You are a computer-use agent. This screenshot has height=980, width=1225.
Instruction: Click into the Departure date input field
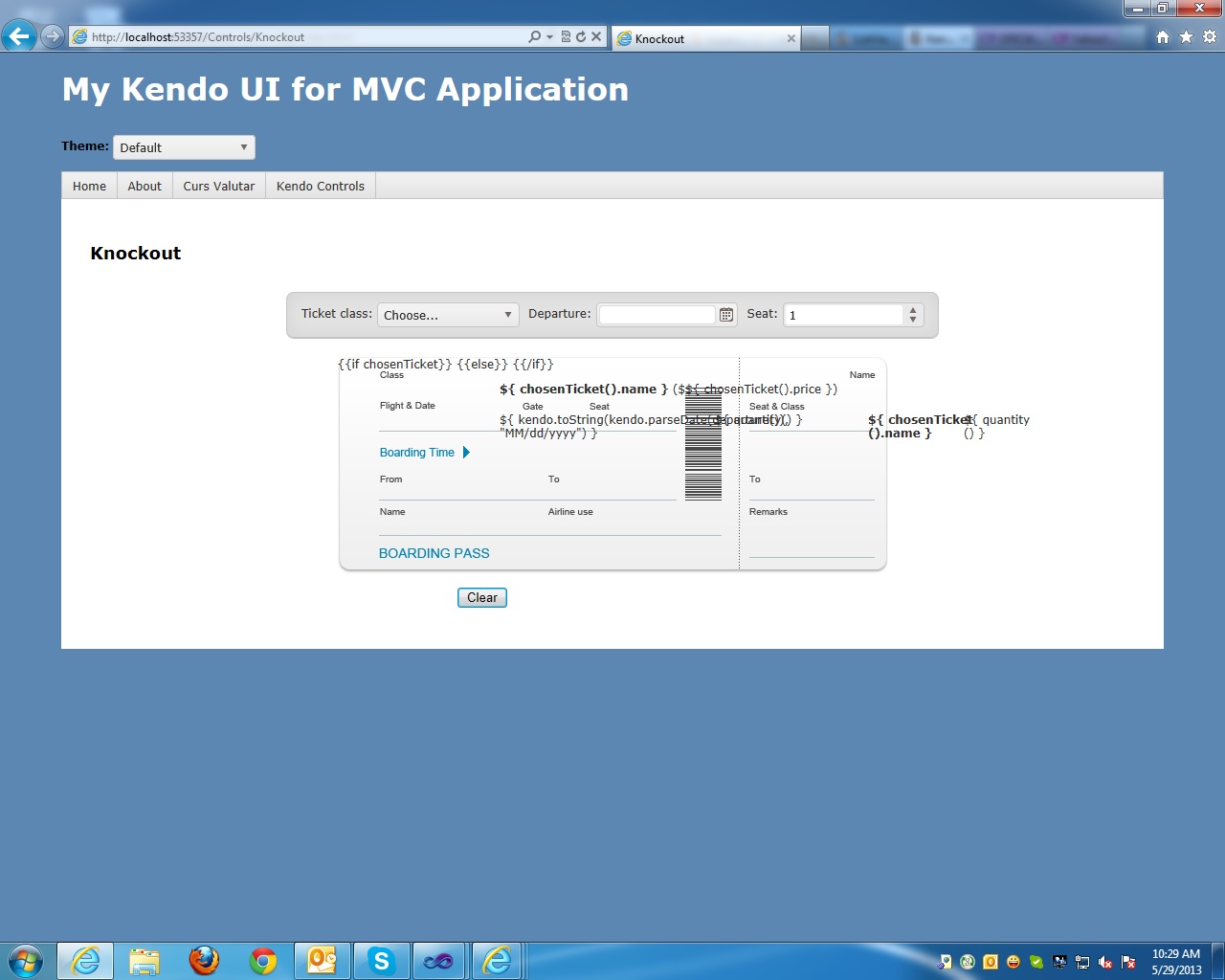(x=657, y=315)
